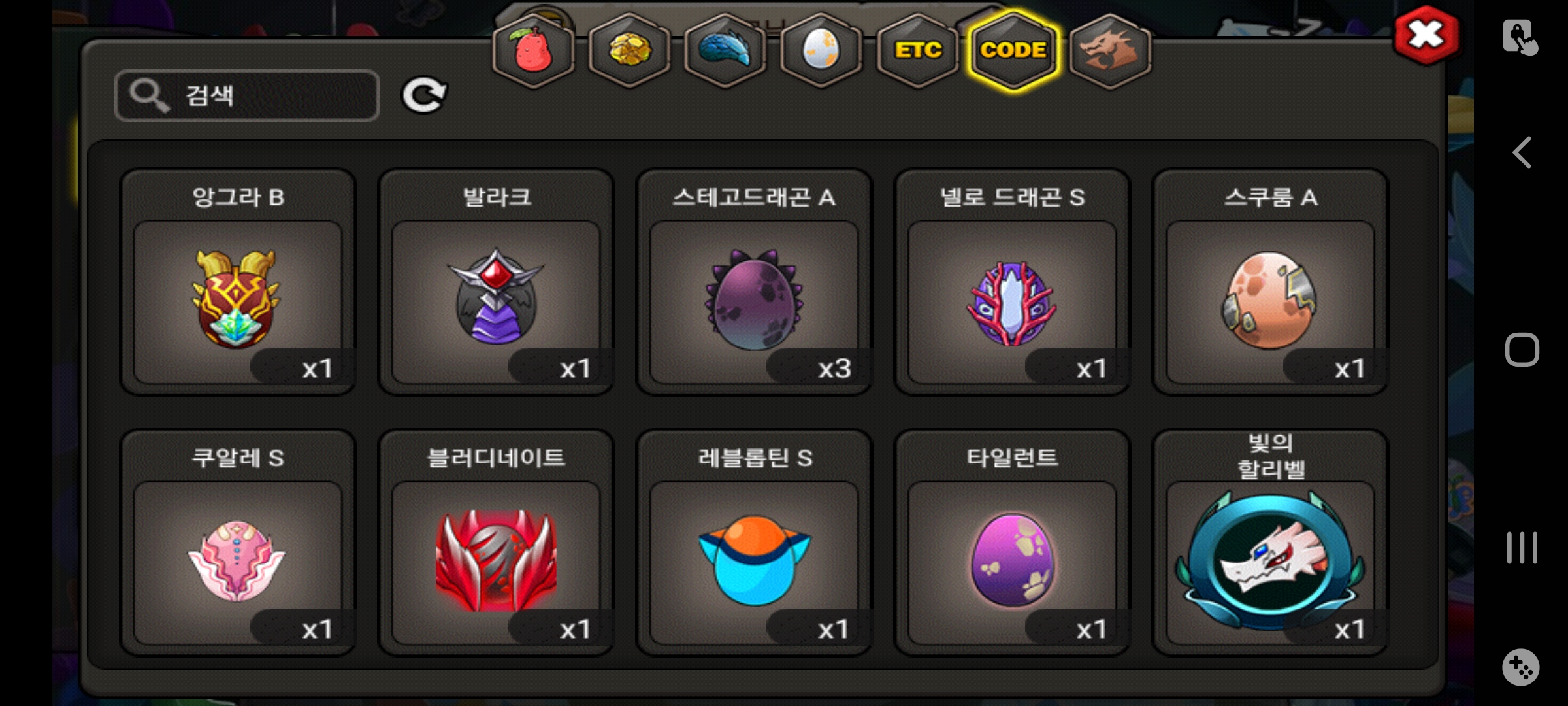Screen dimensions: 1568x706
Task: Select the 발라크 egg item
Action: click(496, 282)
